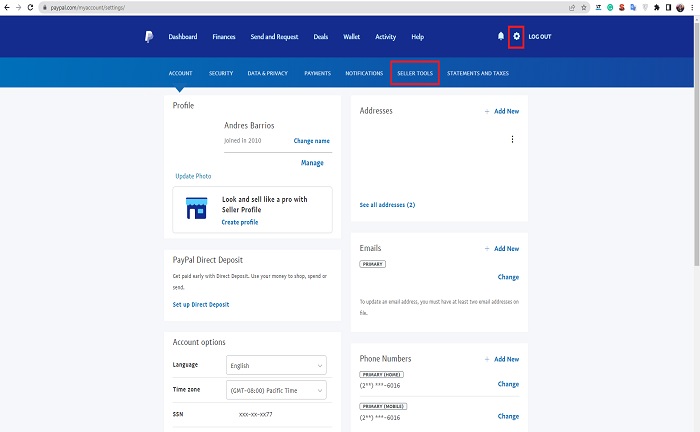The width and height of the screenshot is (700, 432).
Task: Change the PRIMARY (MOBILE) phone number
Action: [508, 416]
